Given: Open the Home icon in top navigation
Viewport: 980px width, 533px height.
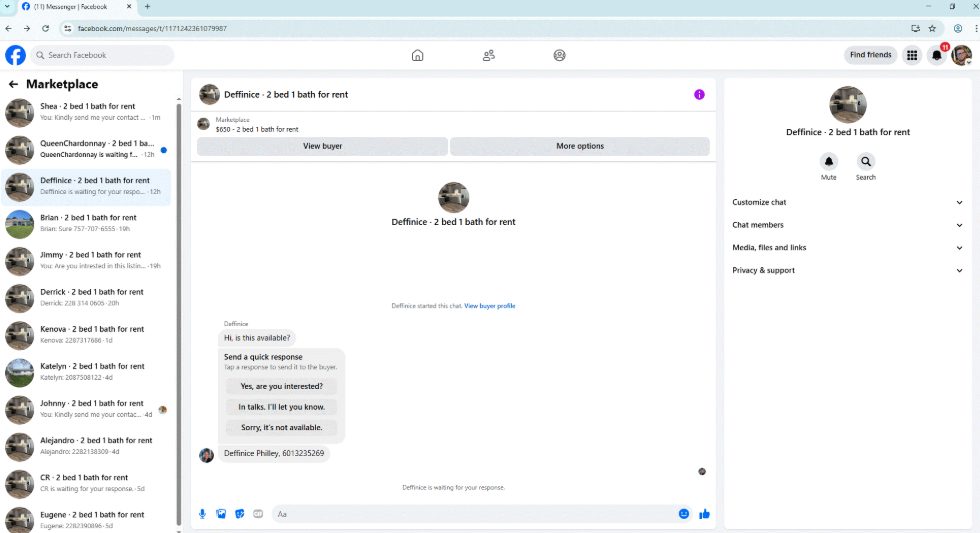Looking at the screenshot, I should (x=418, y=55).
